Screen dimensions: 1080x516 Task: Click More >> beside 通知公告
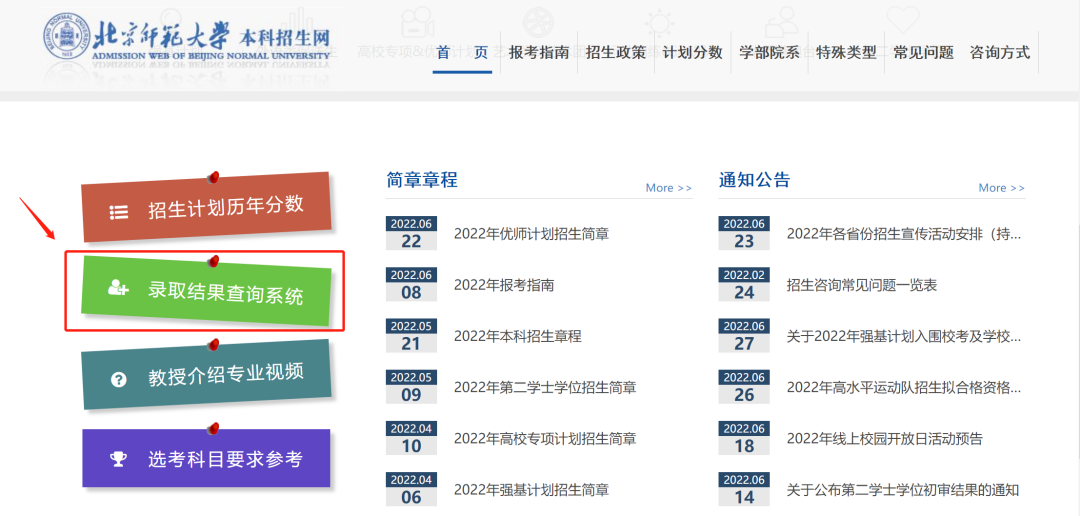pos(1001,188)
